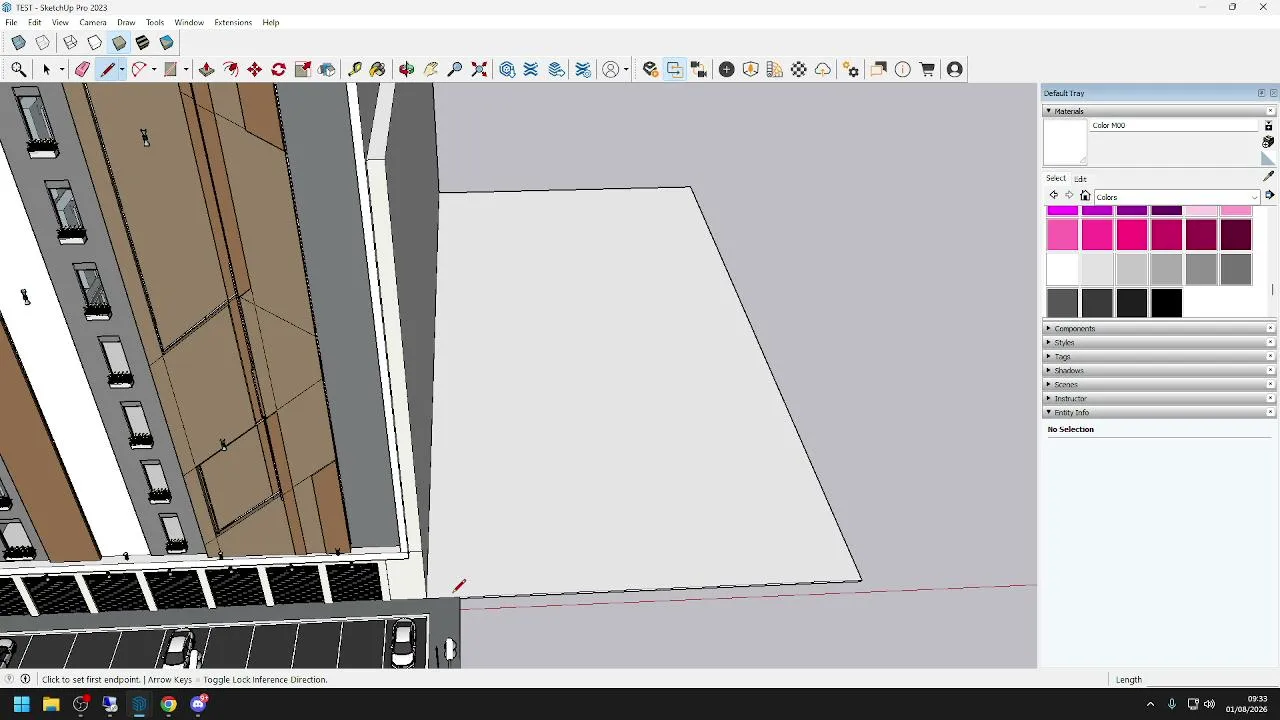
Task: Activate the Rotate tool
Action: 279,69
